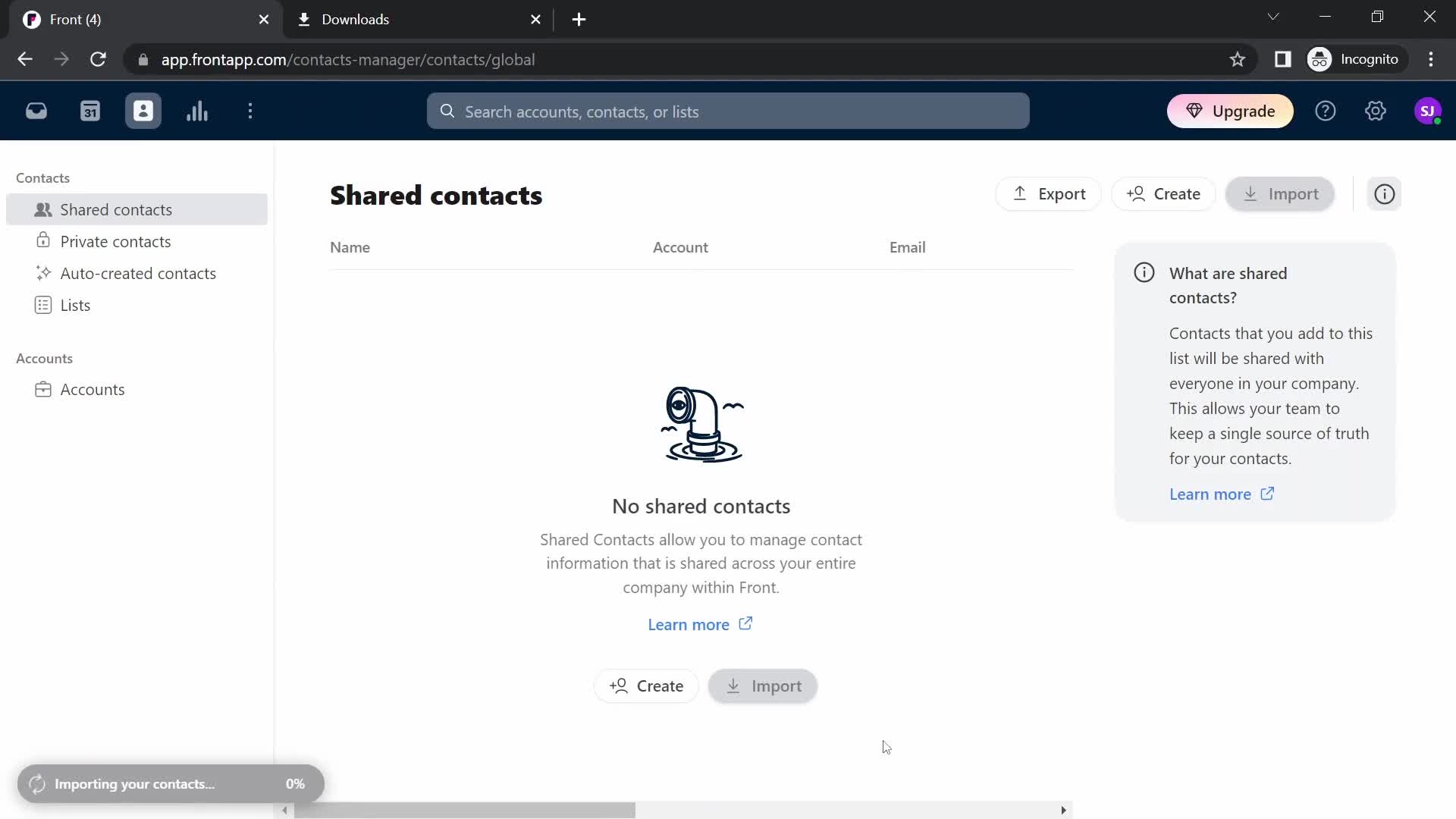1456x819 pixels.
Task: Click the Upgrade button in header
Action: [x=1231, y=111]
